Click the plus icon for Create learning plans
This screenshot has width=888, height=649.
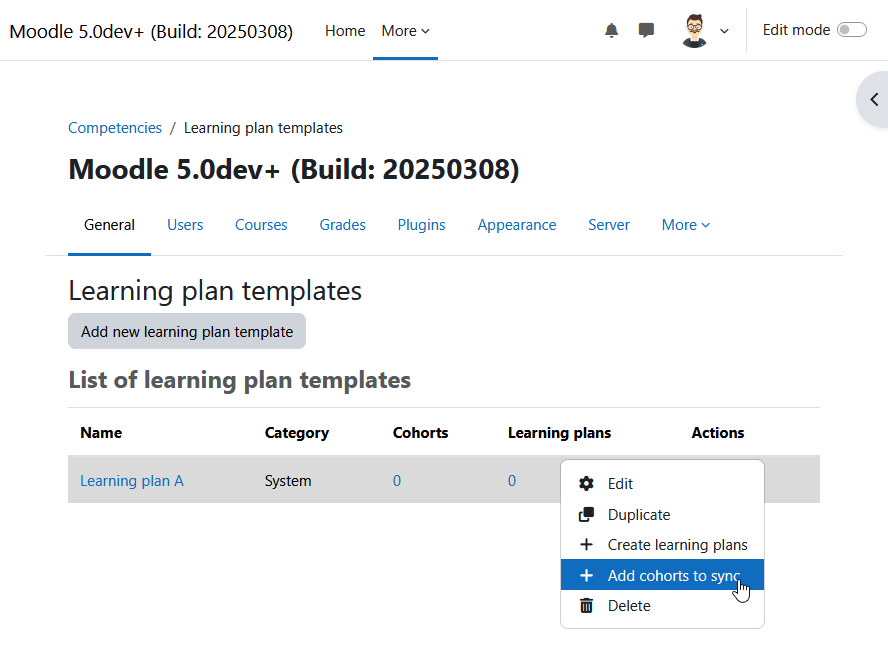(586, 545)
